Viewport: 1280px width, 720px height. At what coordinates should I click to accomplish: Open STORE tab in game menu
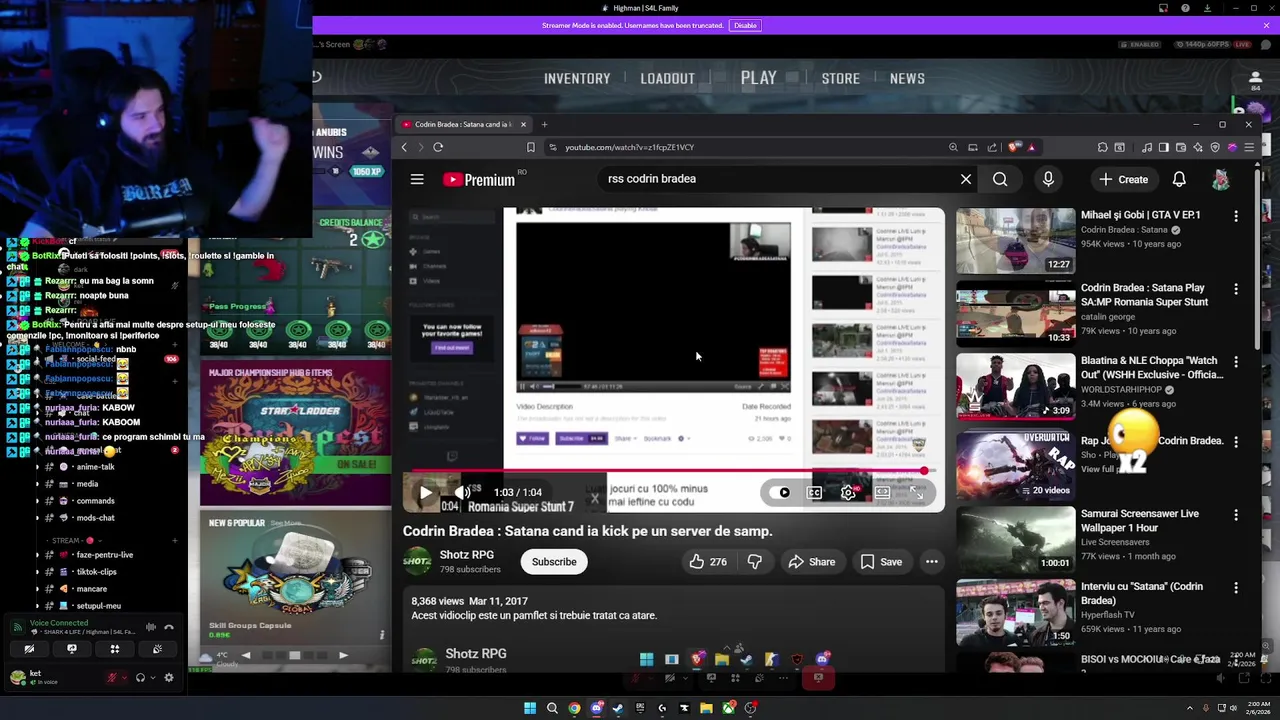coord(840,78)
